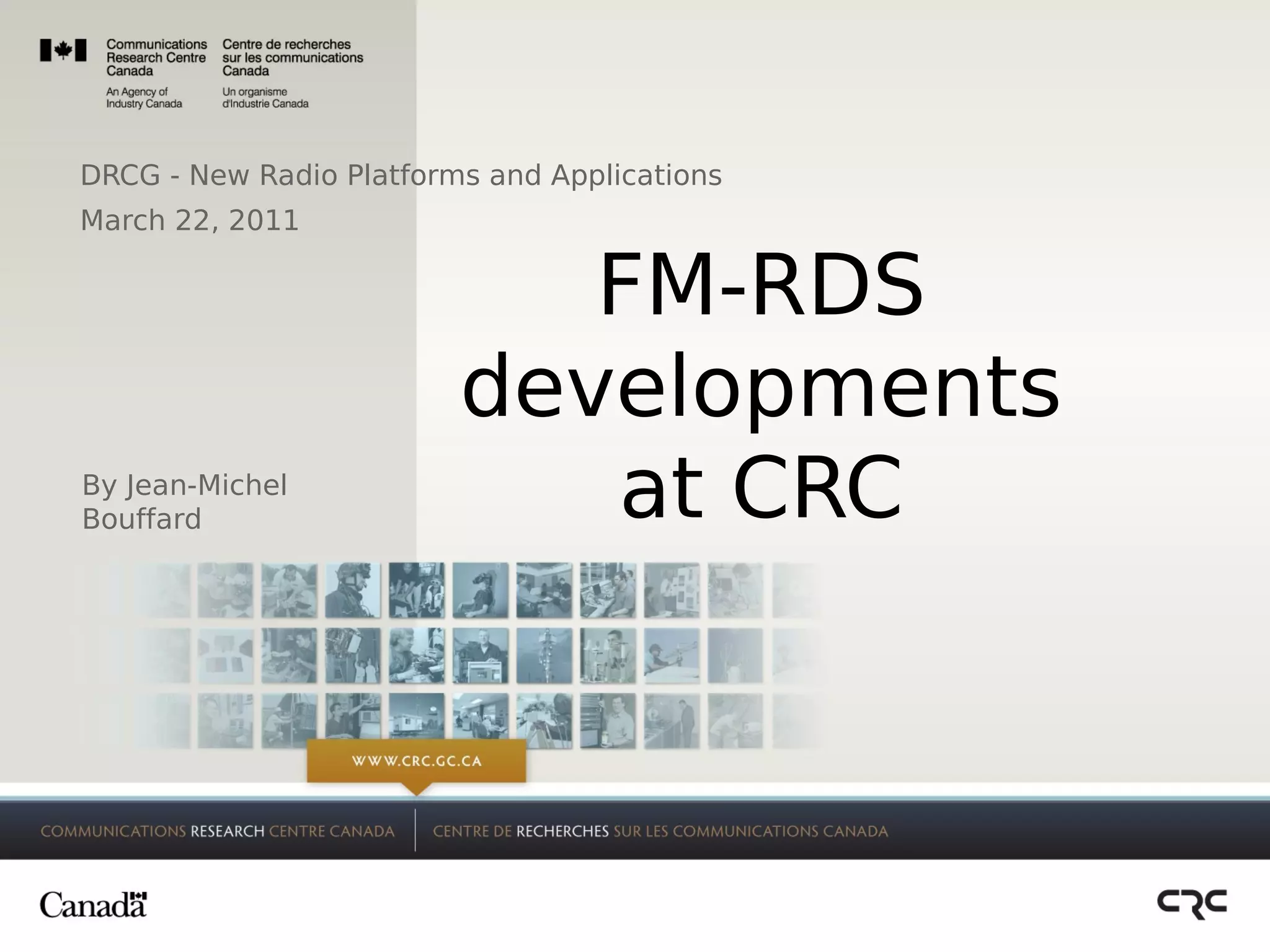Click the CRC logo bottom-right
Image resolution: width=1270 pixels, height=952 pixels.
[1191, 904]
